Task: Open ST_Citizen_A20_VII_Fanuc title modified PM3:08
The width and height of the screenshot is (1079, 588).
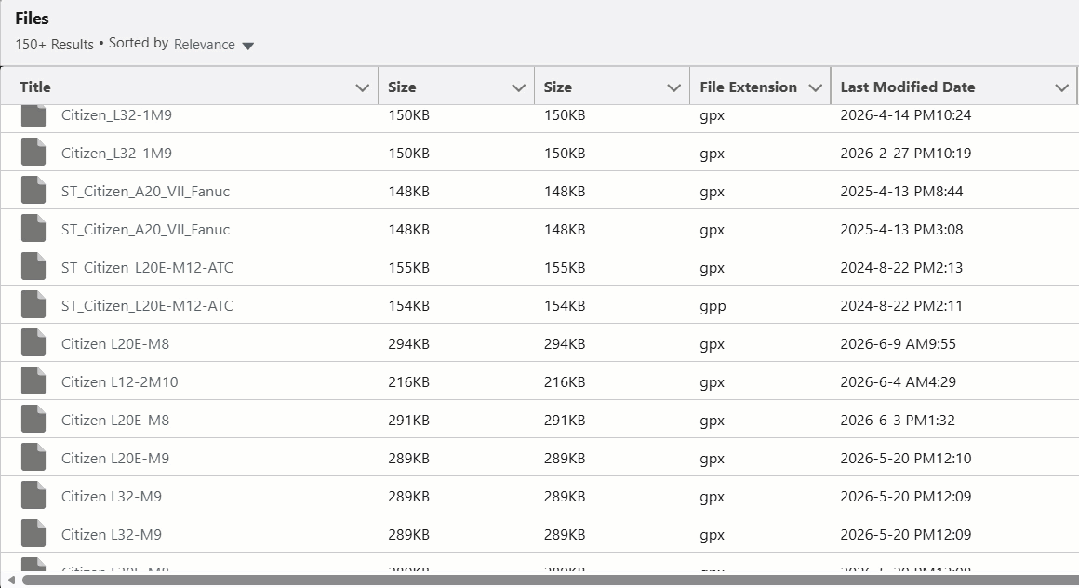Action: coord(145,229)
